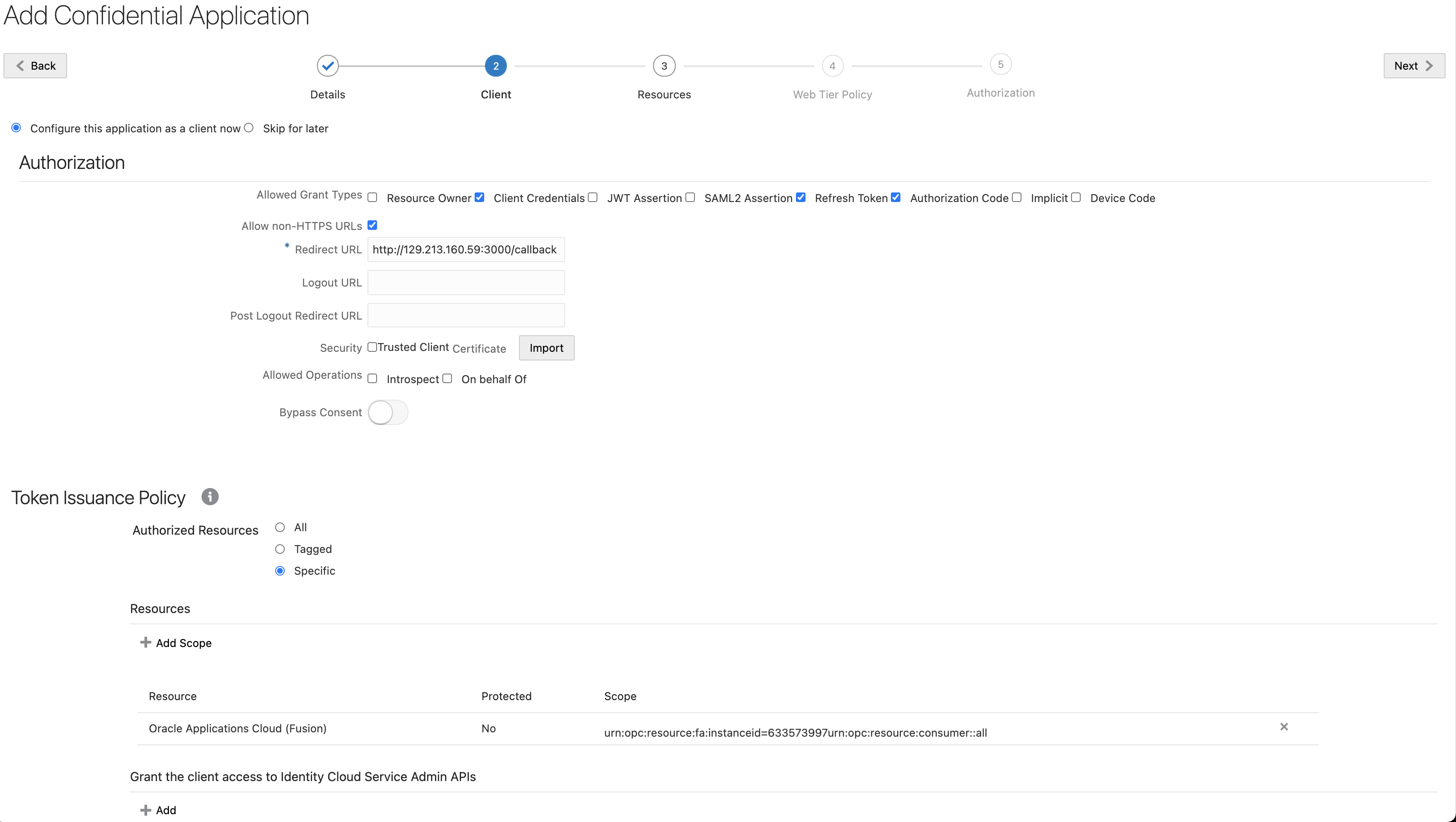Click the completed Details step checkmark

(327, 66)
